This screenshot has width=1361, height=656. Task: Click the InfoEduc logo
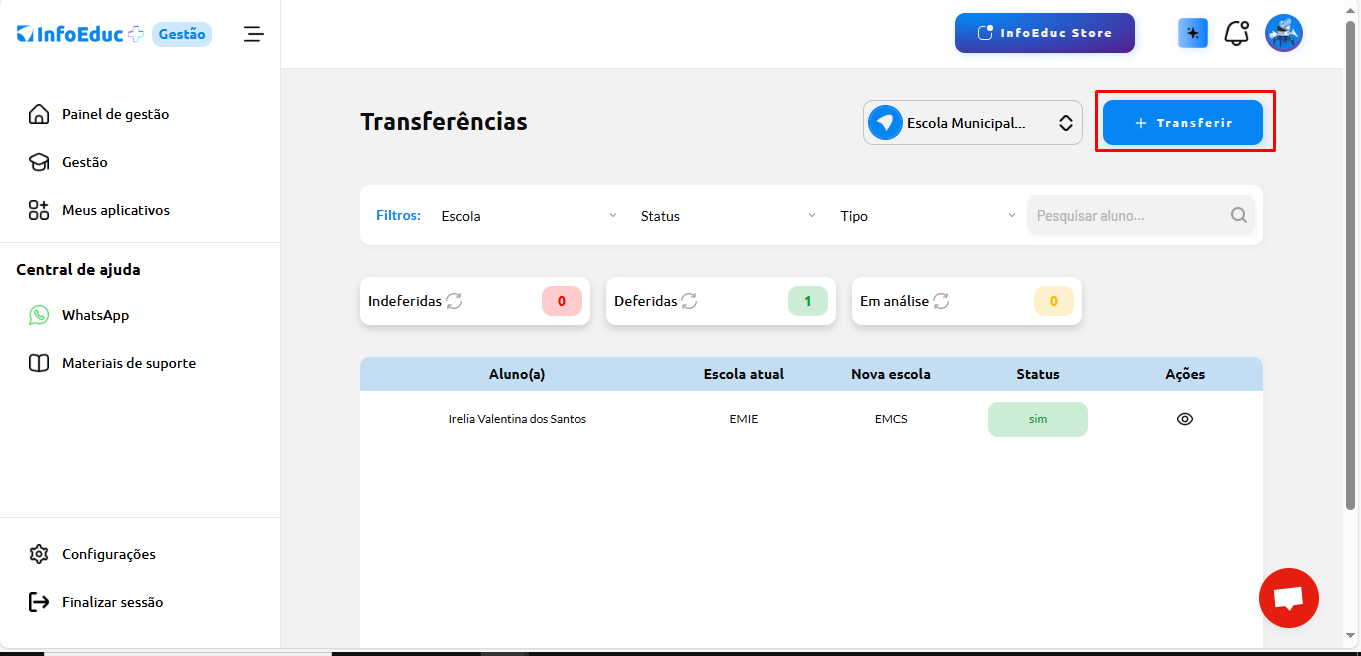pos(80,34)
